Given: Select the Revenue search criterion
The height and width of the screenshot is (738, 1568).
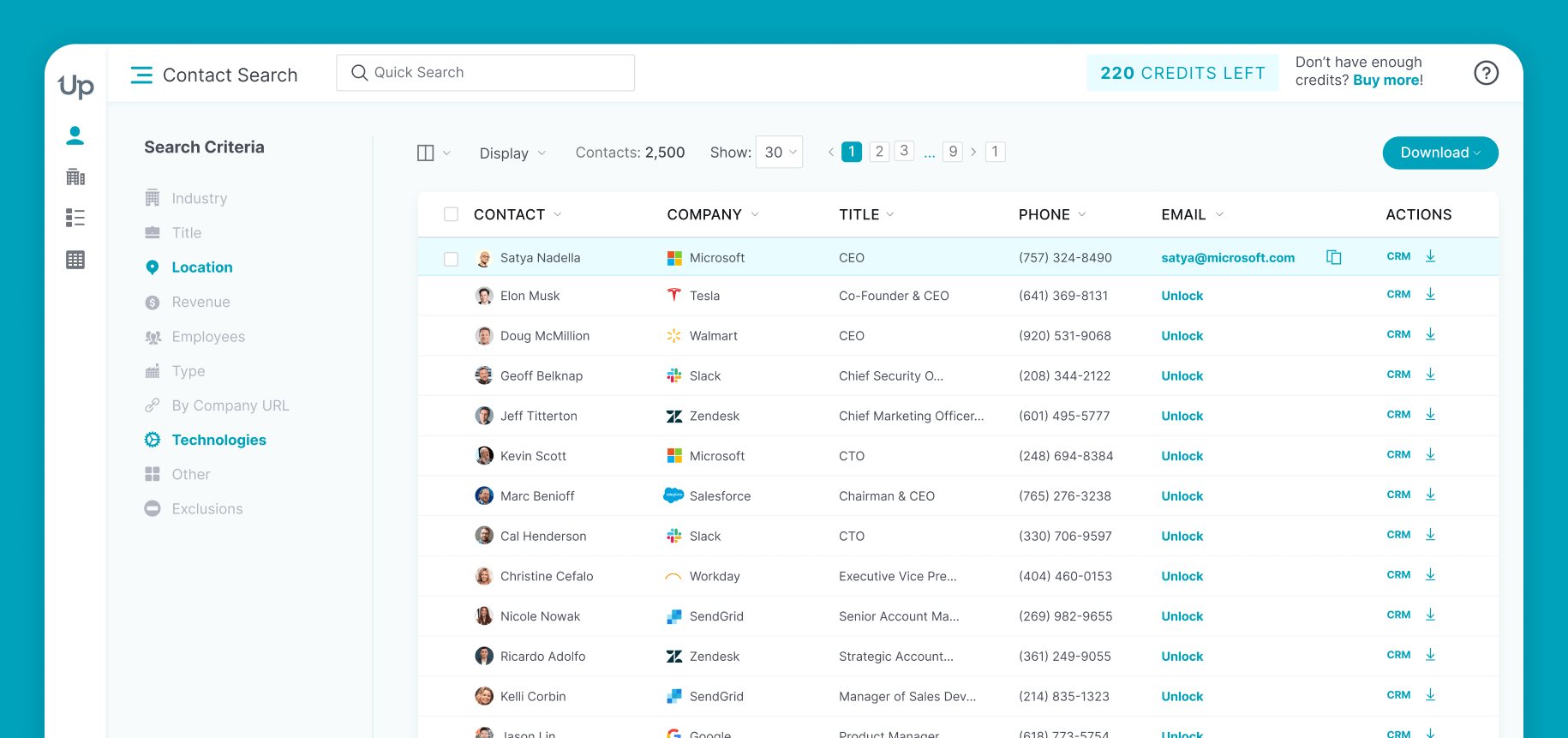Looking at the screenshot, I should point(187,302).
